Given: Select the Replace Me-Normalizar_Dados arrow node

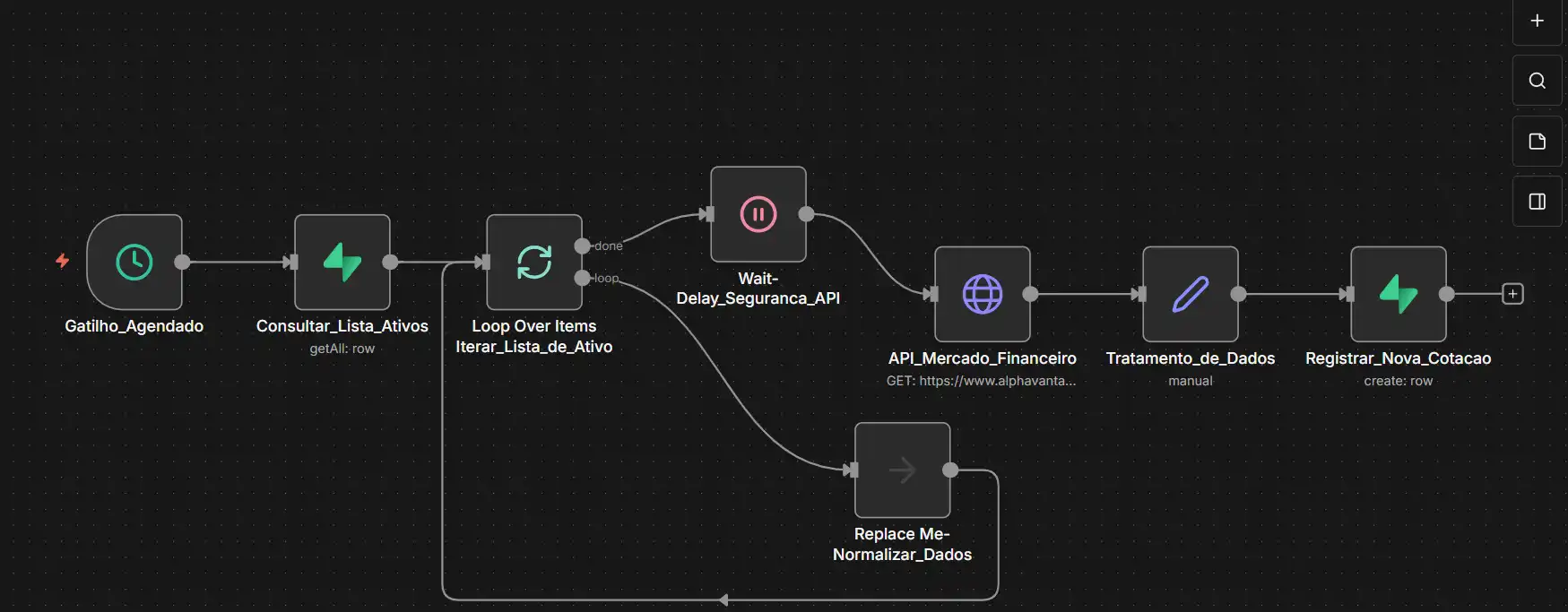Looking at the screenshot, I should click(903, 470).
